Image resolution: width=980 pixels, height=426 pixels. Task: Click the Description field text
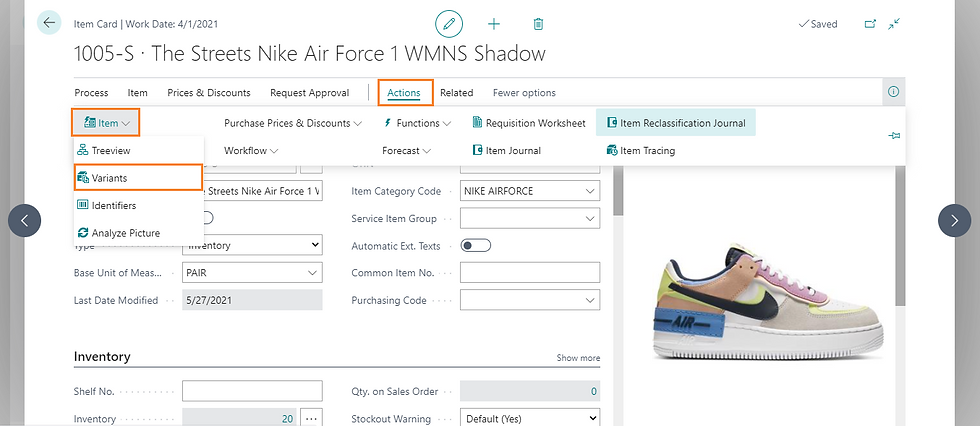[x=262, y=191]
